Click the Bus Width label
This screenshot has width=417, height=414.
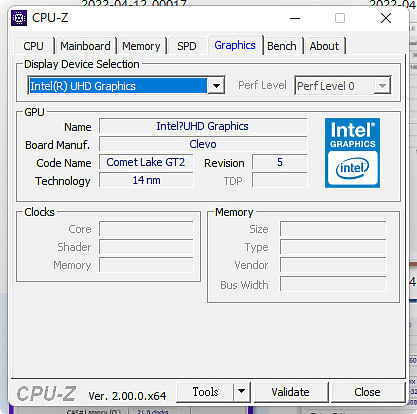(244, 285)
